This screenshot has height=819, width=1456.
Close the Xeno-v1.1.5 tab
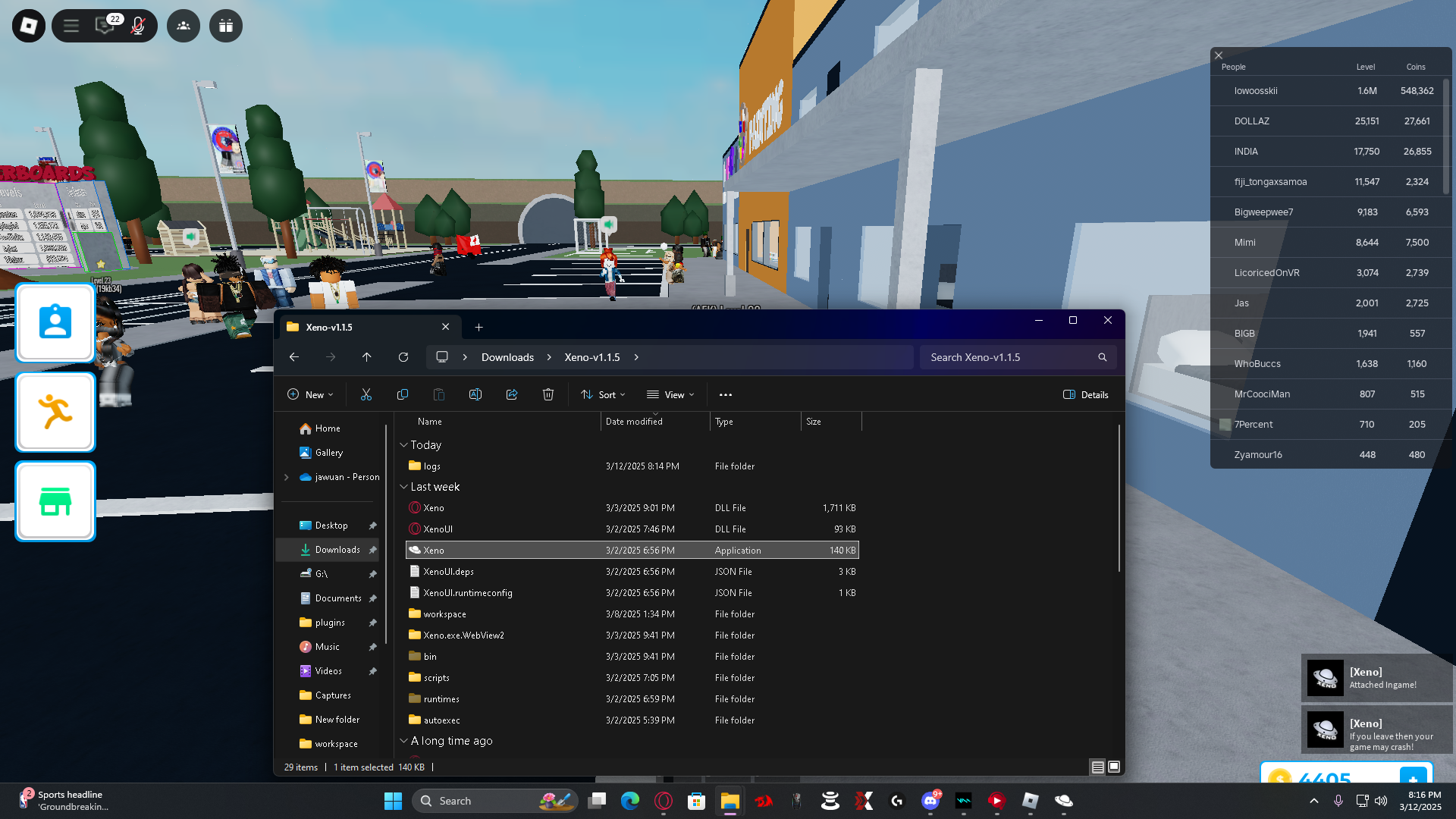click(446, 327)
